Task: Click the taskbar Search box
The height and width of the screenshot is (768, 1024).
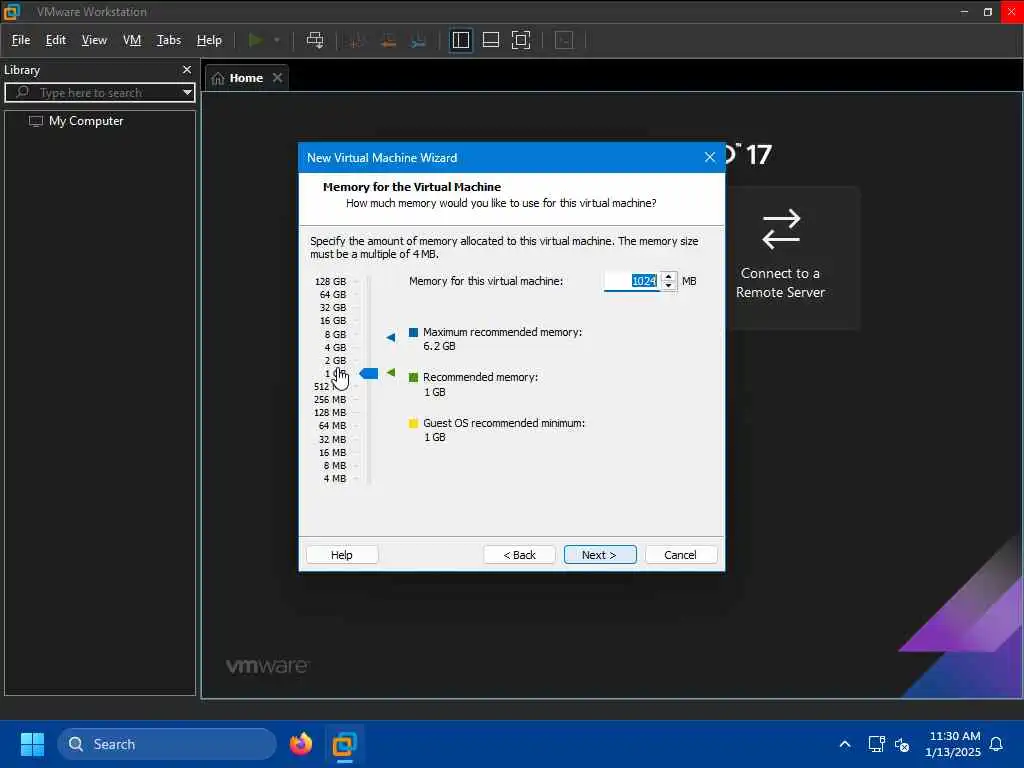Action: [x=167, y=744]
